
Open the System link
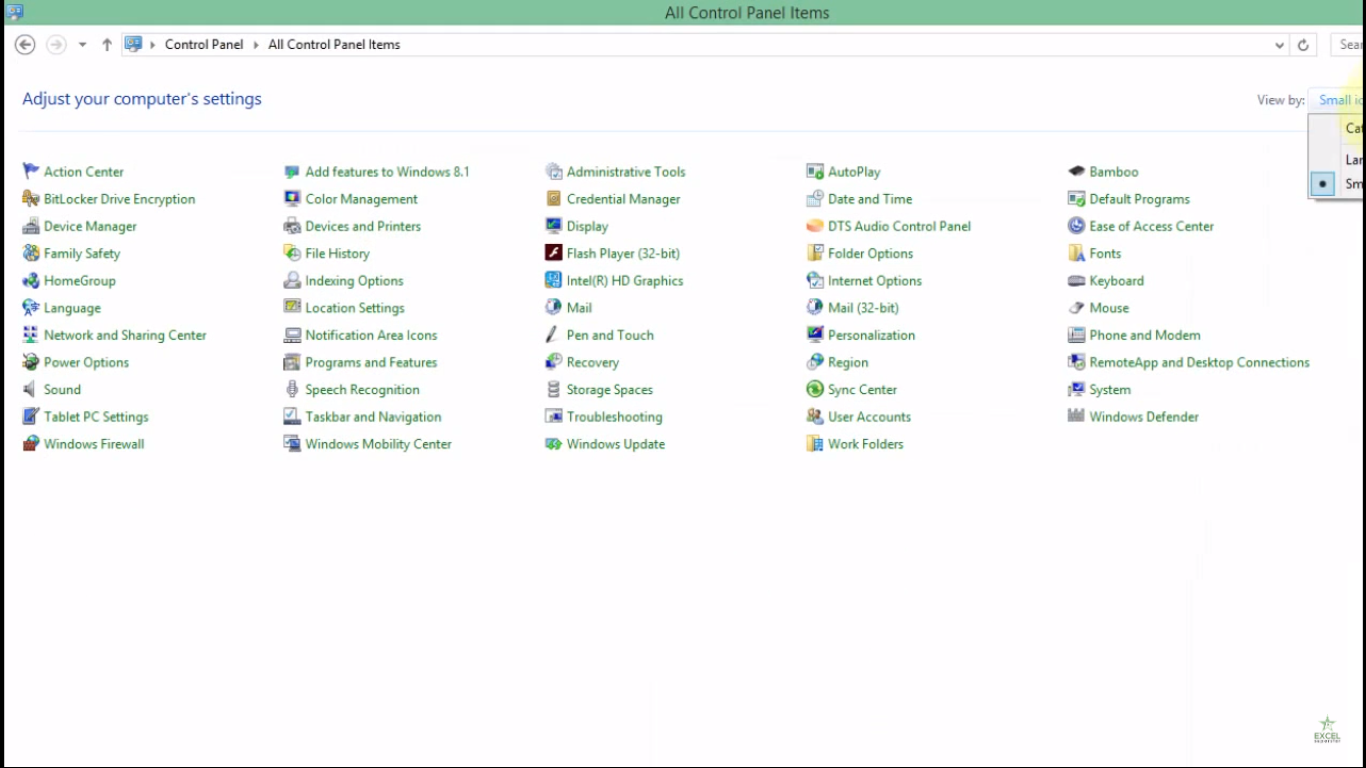pos(1110,390)
